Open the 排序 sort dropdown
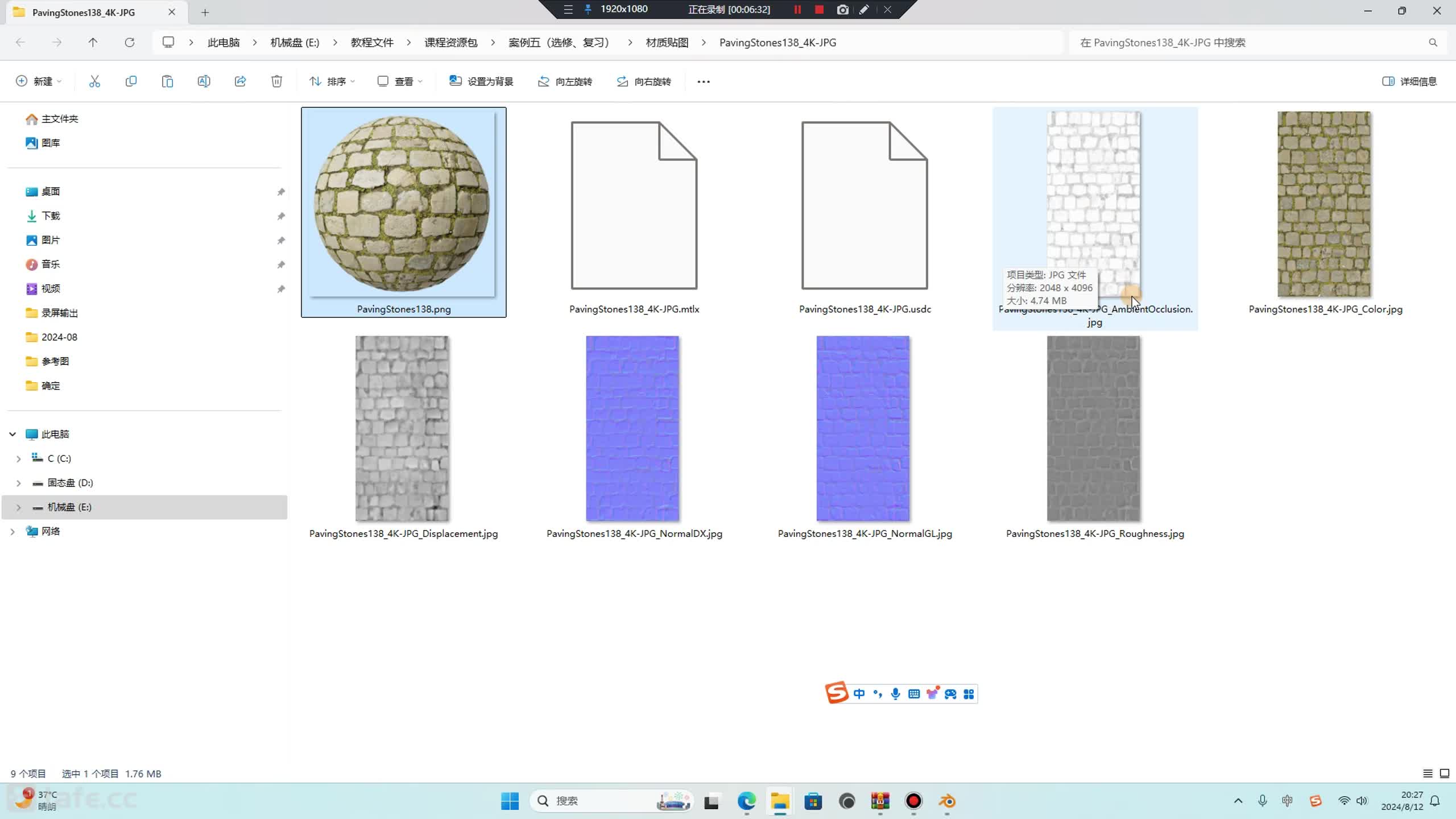Image resolution: width=1456 pixels, height=819 pixels. coord(332,81)
